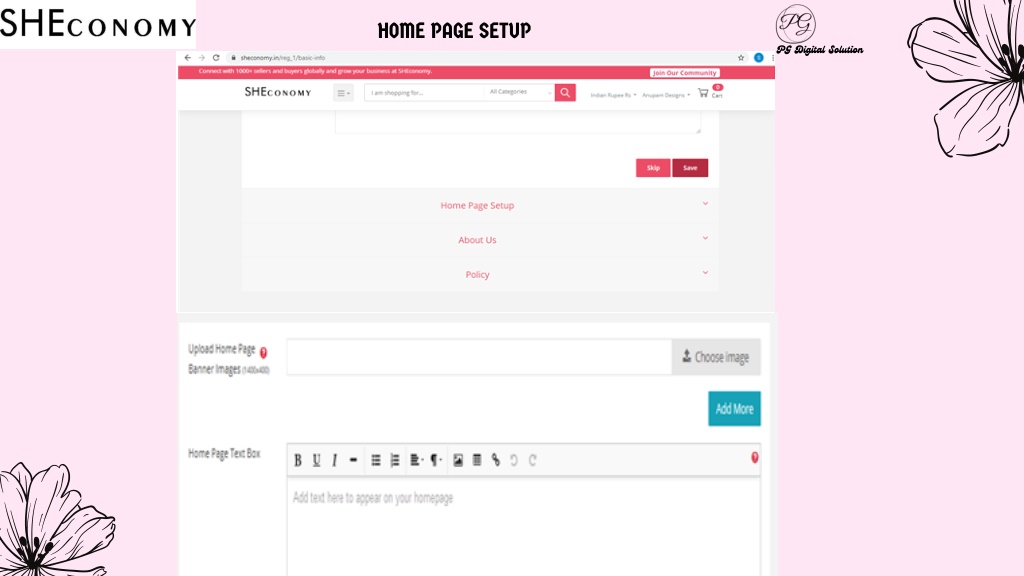Expand the Policy section
1024x576 pixels.
tap(480, 274)
